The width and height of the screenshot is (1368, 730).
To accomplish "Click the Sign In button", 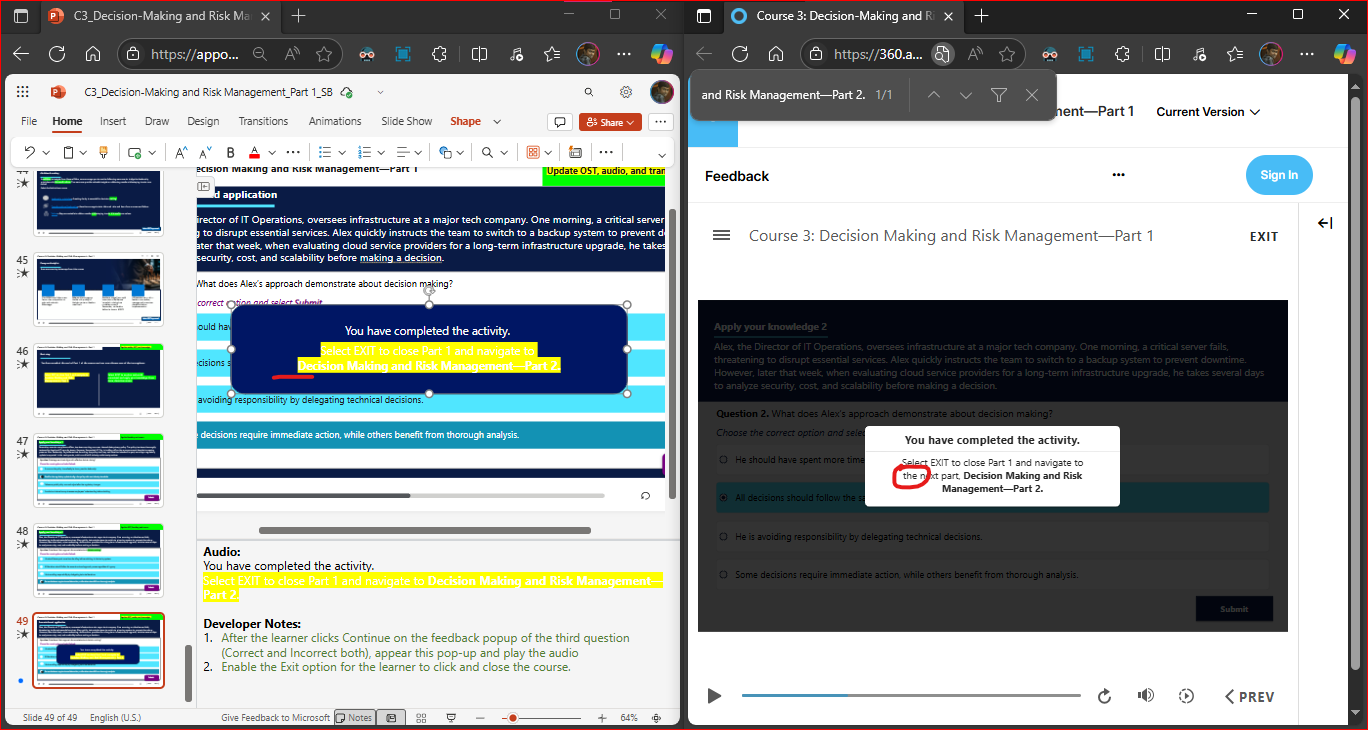I will click(x=1279, y=175).
